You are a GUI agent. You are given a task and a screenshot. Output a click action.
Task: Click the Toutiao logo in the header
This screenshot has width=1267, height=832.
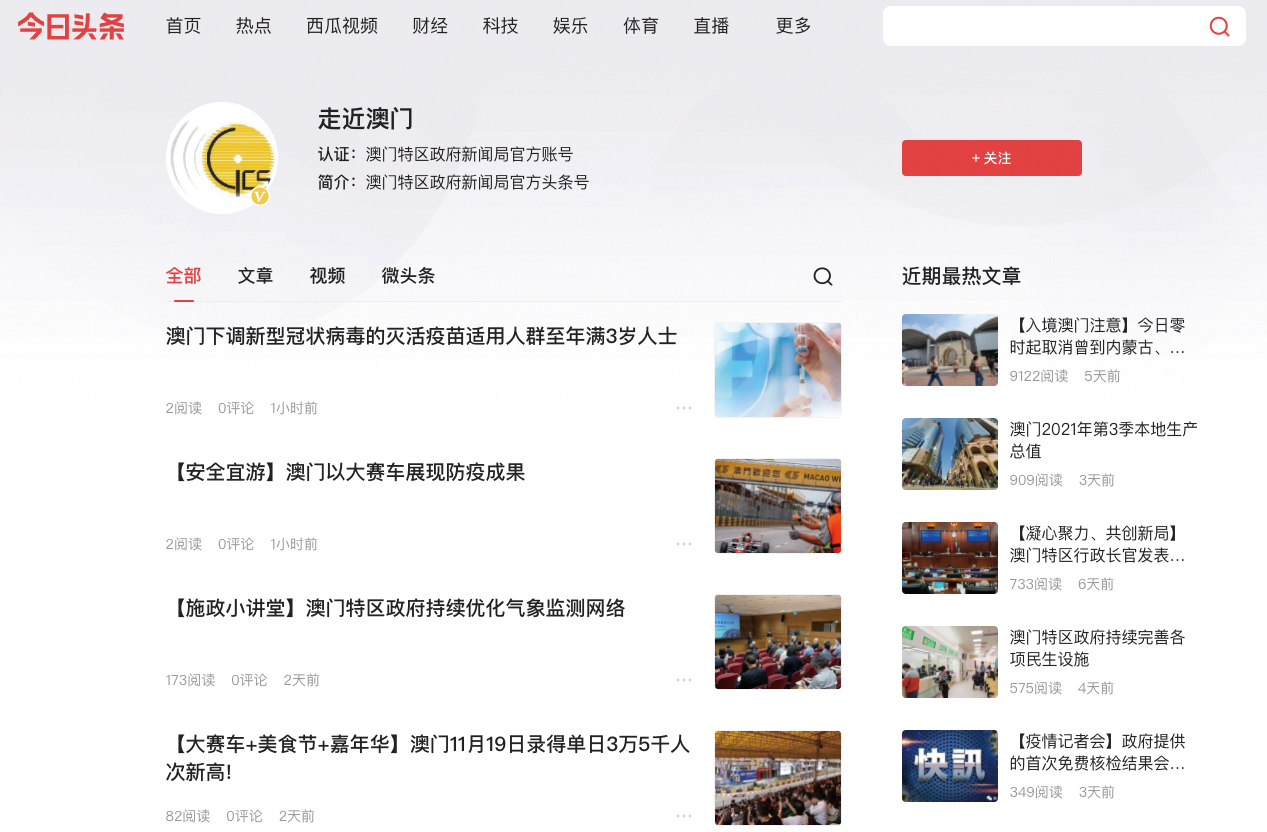[x=71, y=27]
